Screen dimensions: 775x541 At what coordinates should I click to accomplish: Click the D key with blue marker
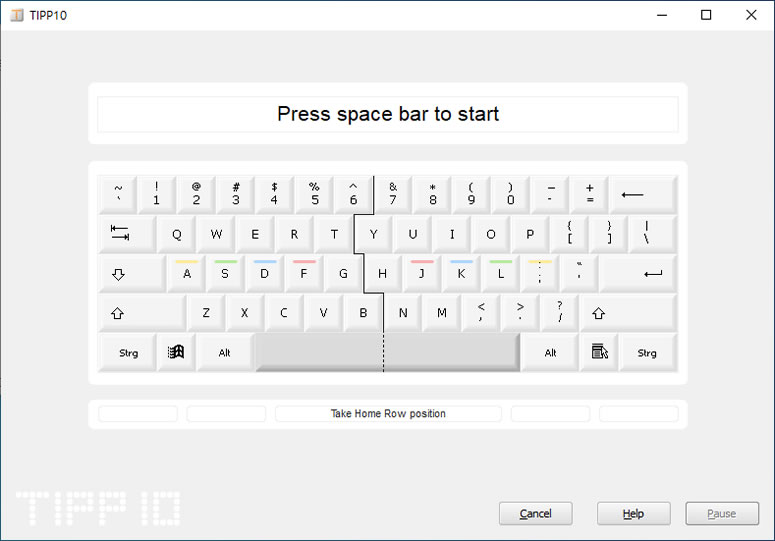click(x=264, y=274)
